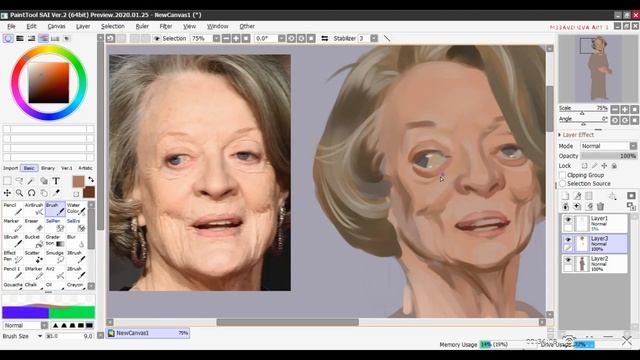Expand the Layer Effect section
This screenshot has width=640, height=360.
pos(560,135)
